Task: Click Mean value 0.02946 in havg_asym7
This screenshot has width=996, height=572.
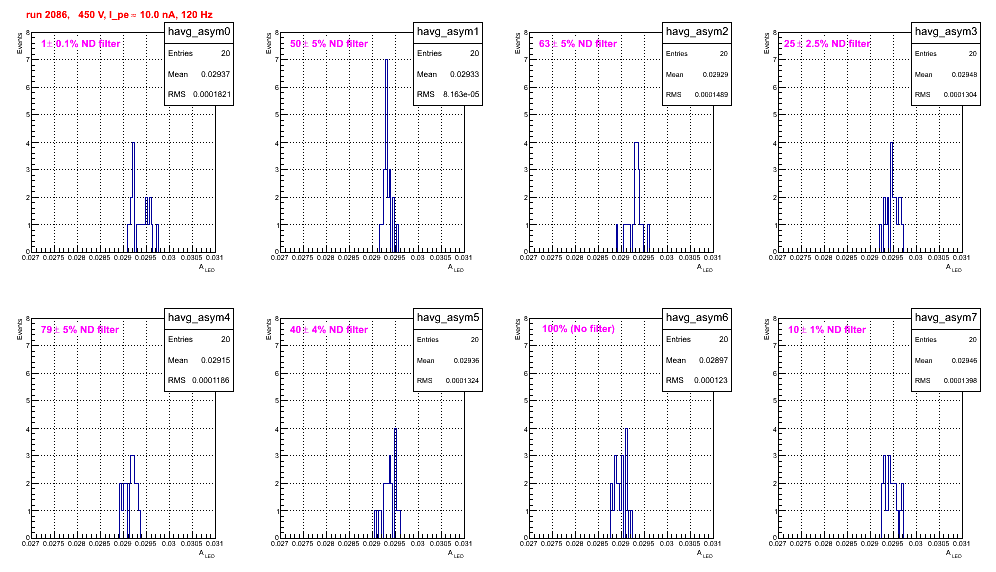Action: tap(964, 361)
